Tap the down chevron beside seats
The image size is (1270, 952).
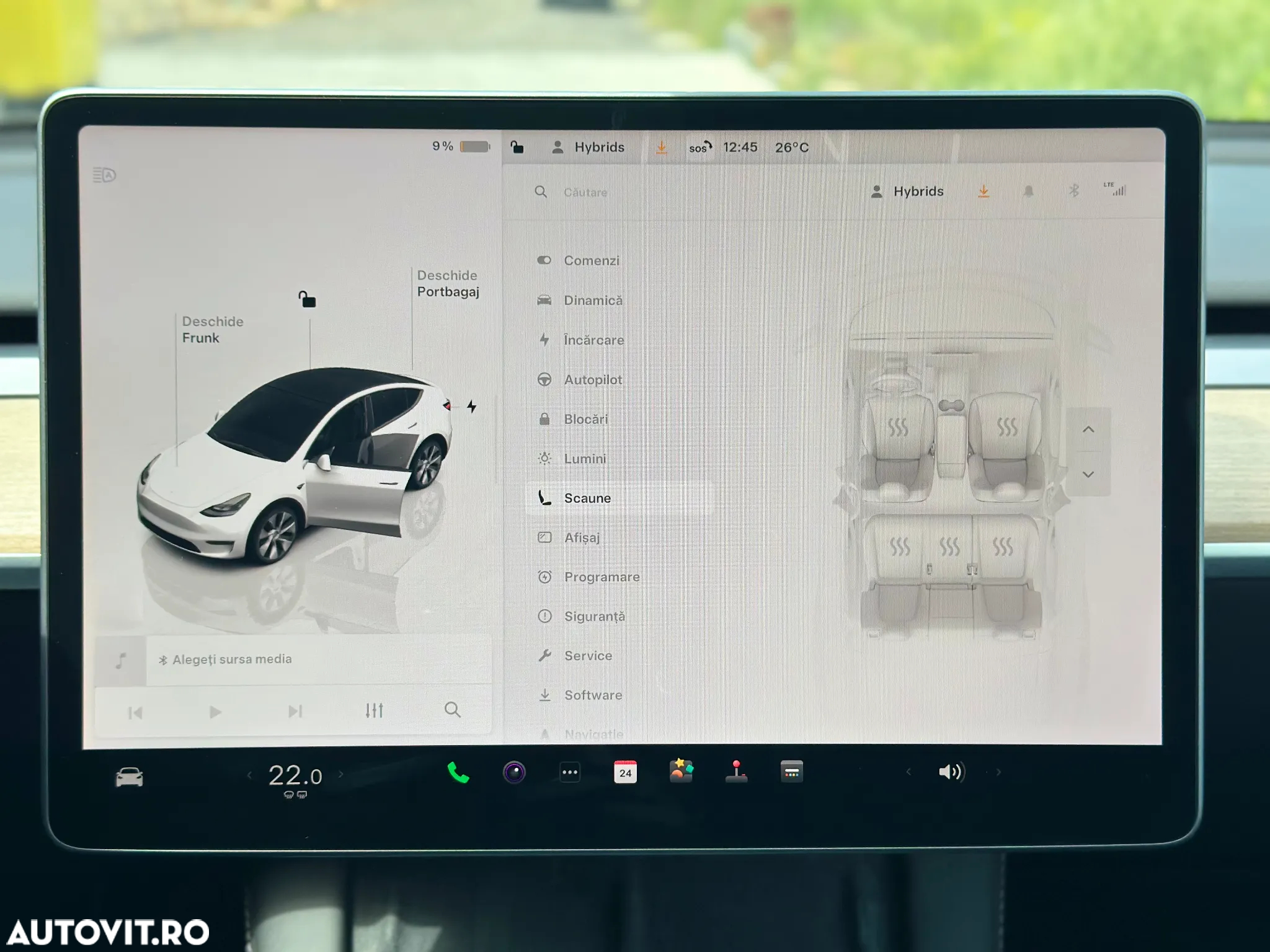(1088, 474)
